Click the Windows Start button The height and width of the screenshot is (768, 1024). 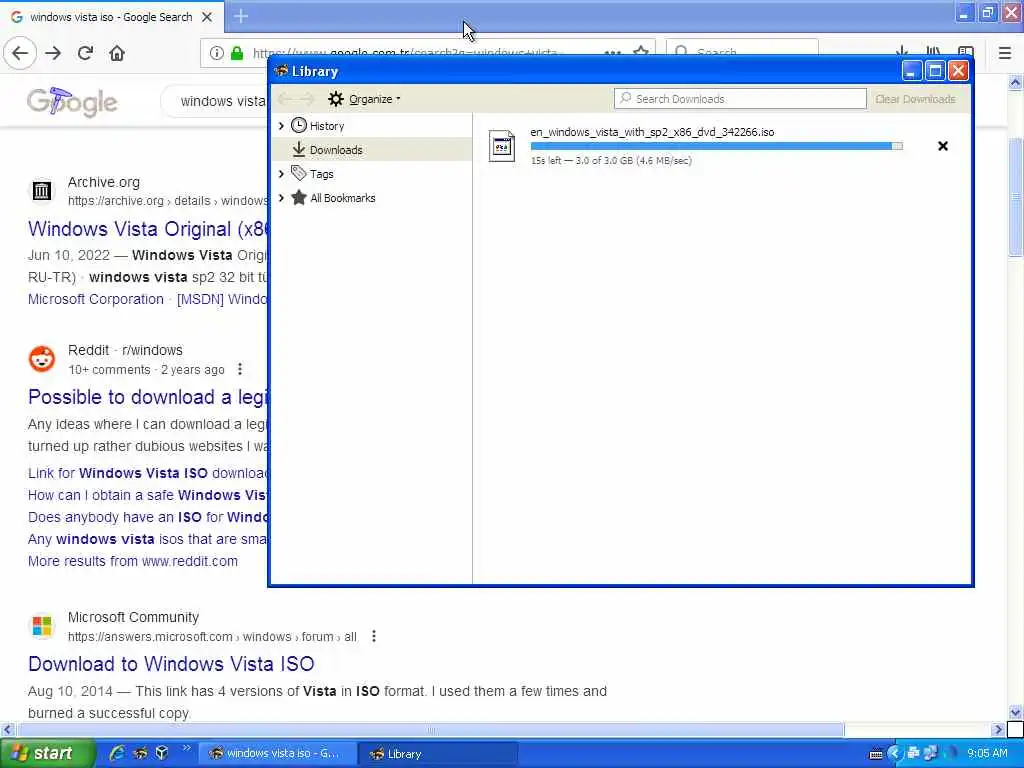(x=46, y=754)
